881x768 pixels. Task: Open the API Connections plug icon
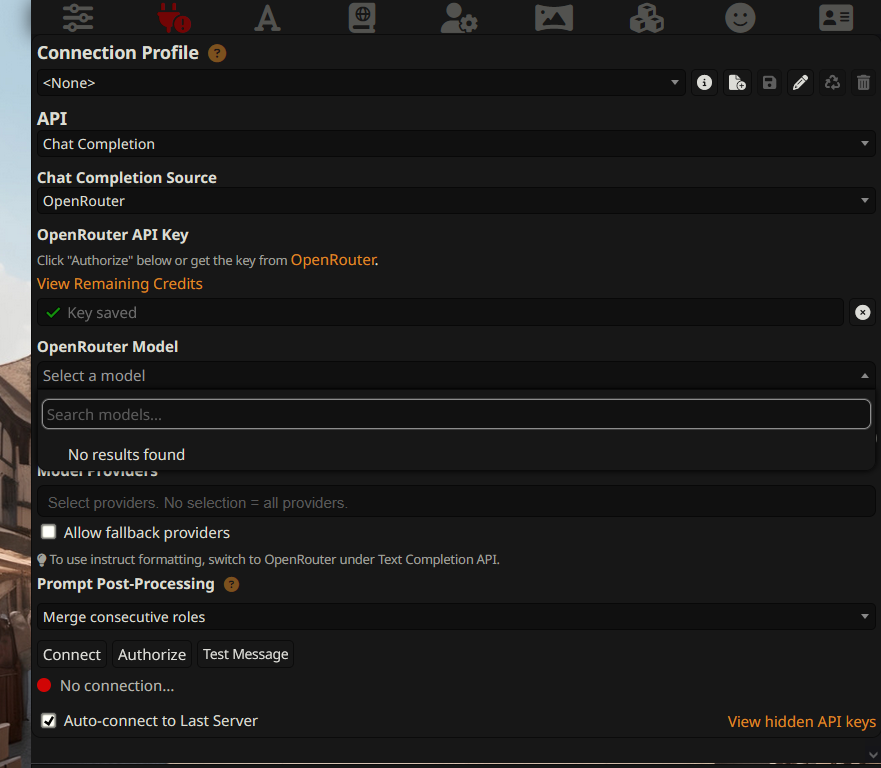point(174,17)
